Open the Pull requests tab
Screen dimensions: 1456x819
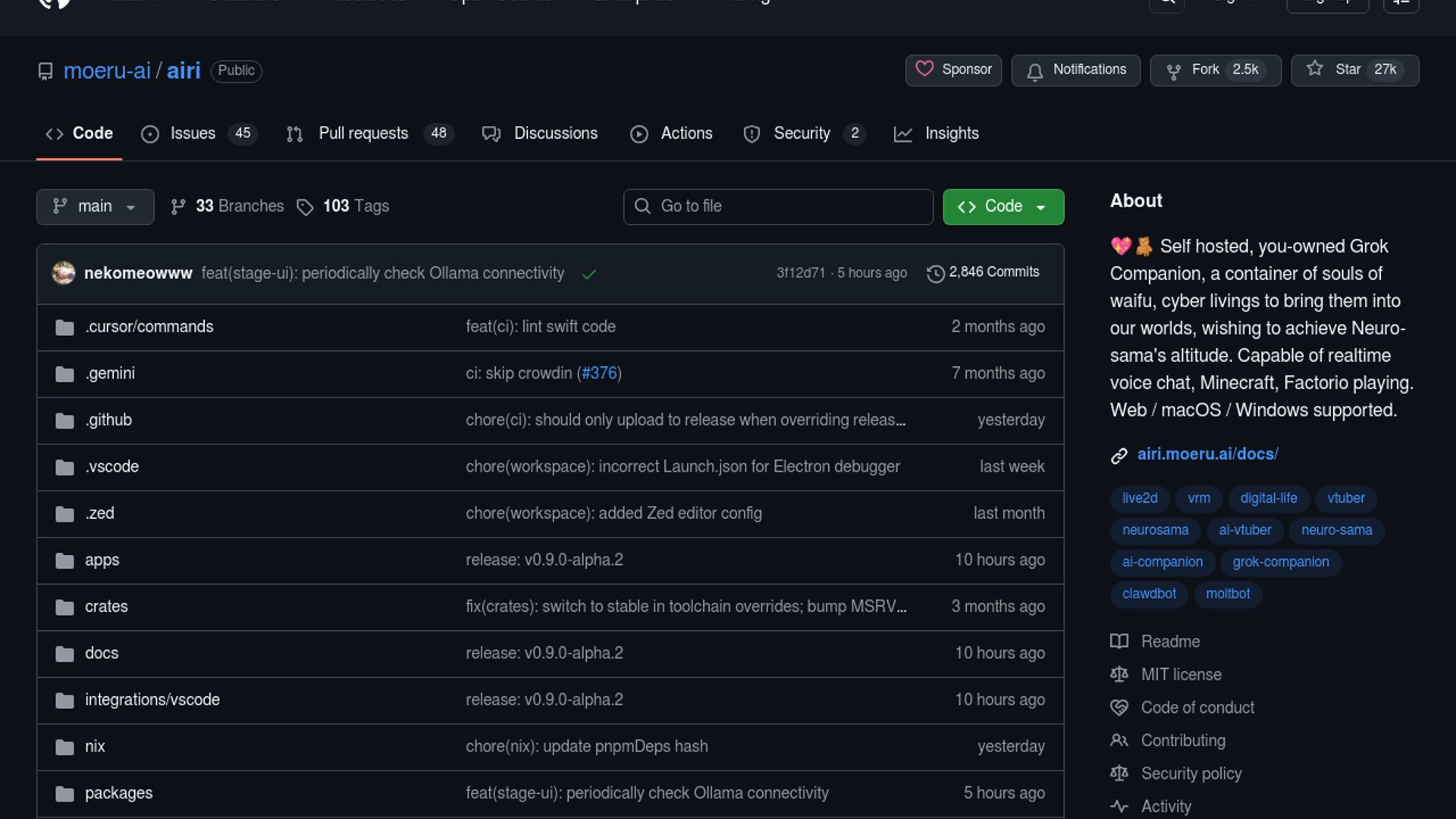tap(363, 133)
